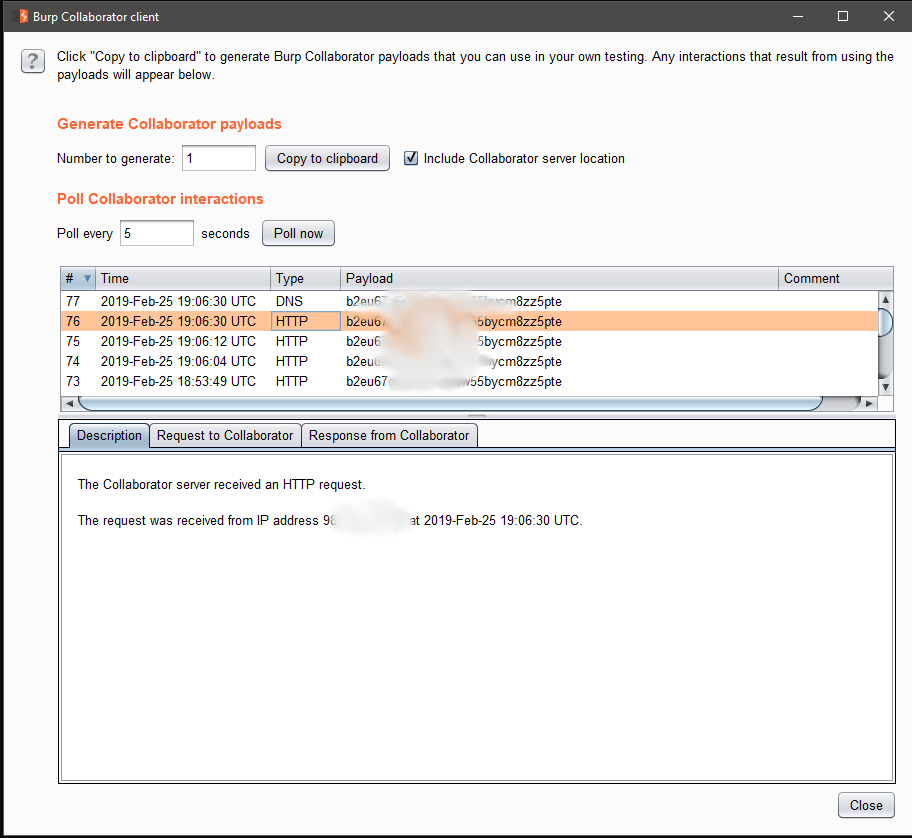Maximize the Burp Collaborator client window
The height and width of the screenshot is (838, 912).
pyautogui.click(x=843, y=16)
